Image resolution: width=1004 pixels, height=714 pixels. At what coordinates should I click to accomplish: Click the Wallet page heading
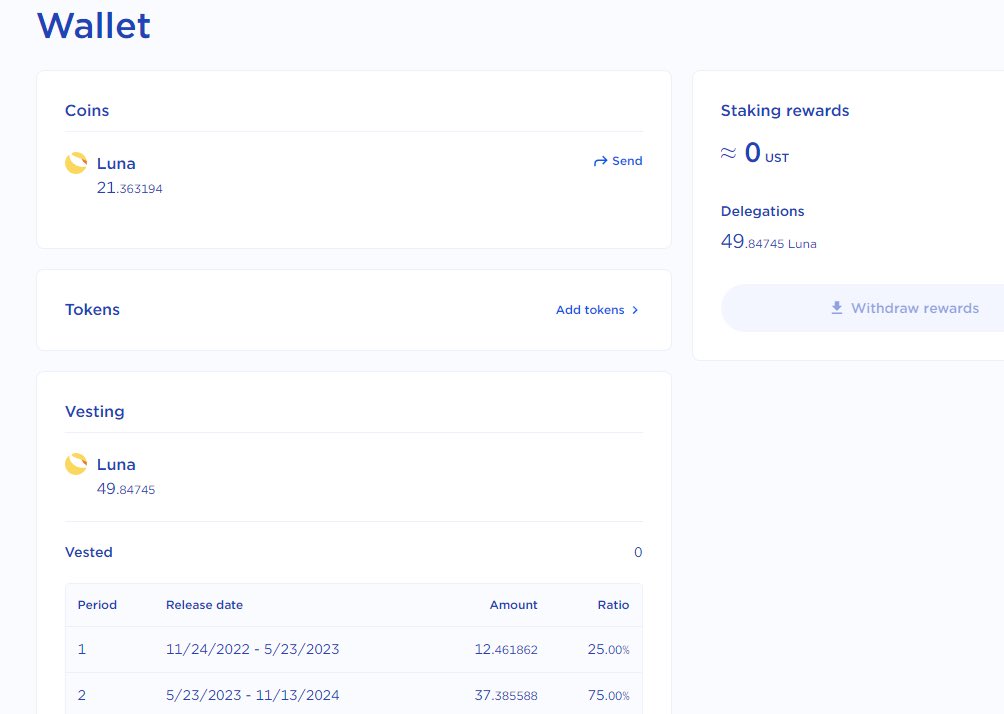[93, 26]
